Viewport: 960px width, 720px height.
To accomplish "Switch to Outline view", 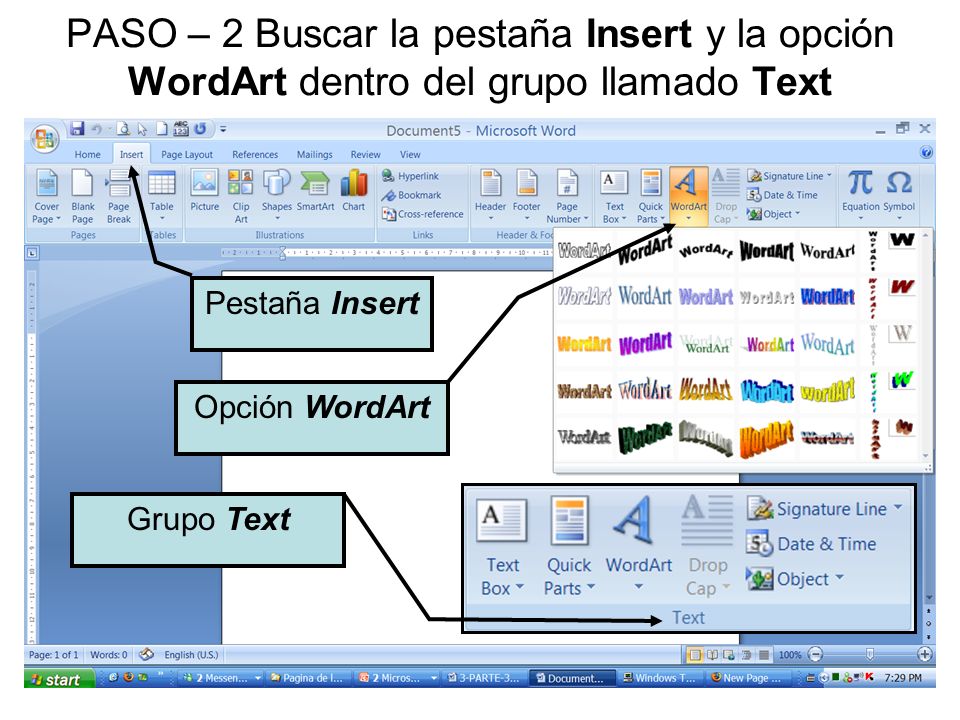I will pos(746,655).
